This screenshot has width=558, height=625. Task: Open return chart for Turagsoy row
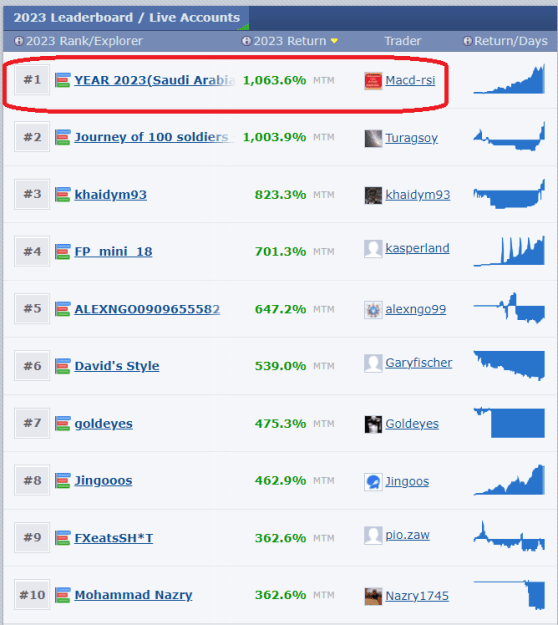pos(509,136)
